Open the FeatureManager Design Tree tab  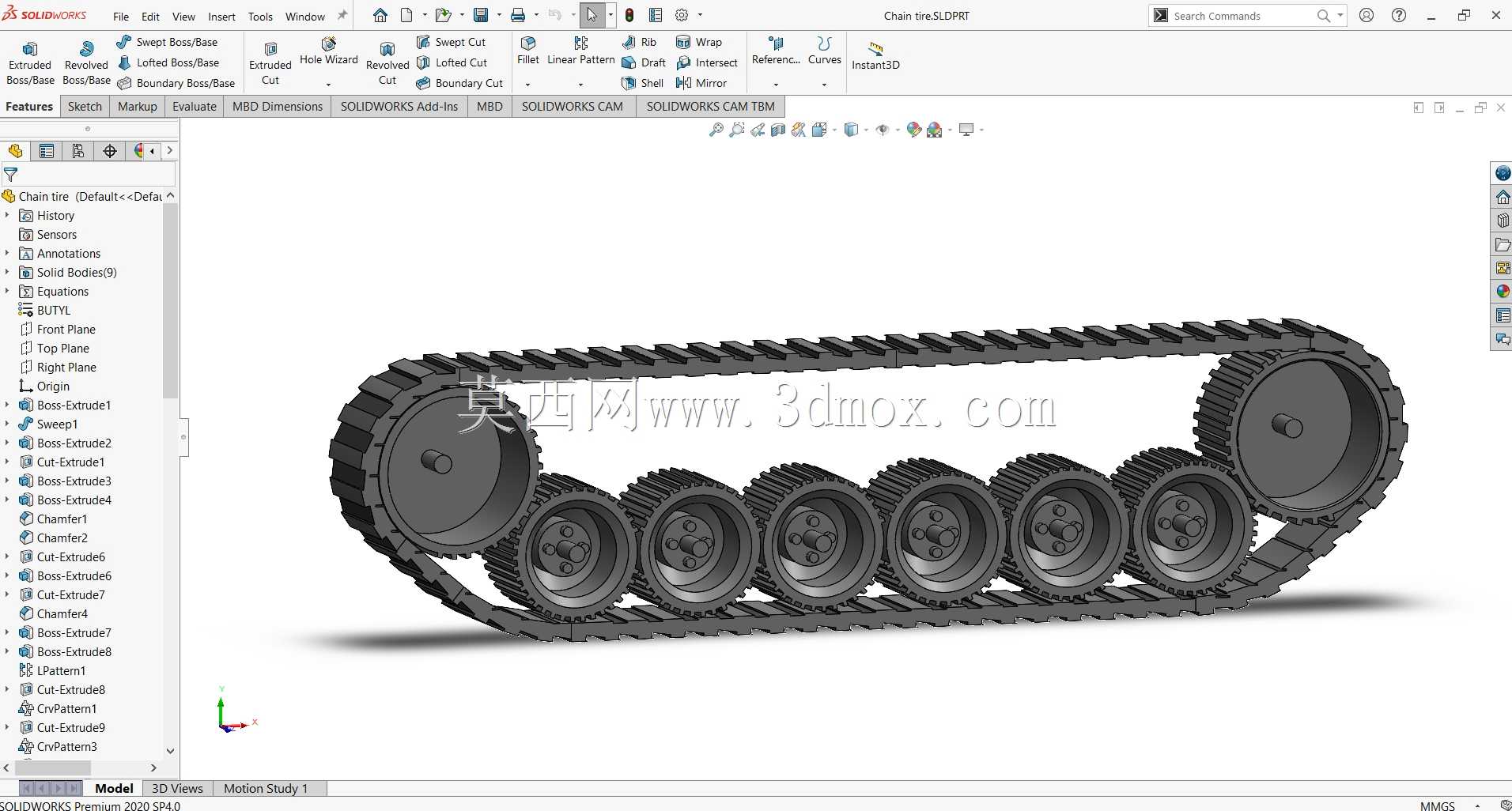pos(15,151)
